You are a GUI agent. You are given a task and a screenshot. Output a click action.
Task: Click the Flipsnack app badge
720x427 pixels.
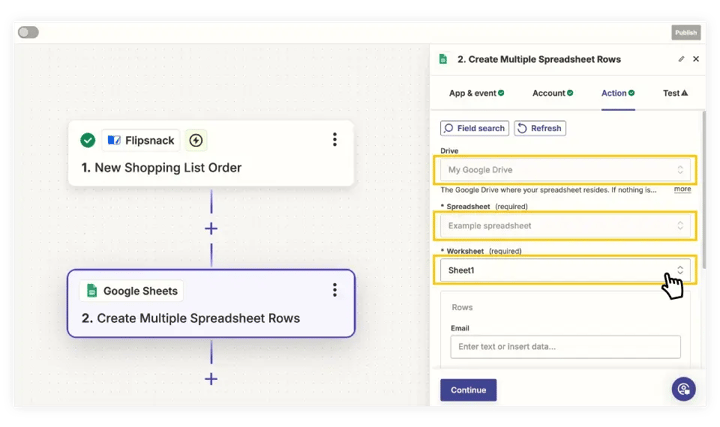pos(141,140)
